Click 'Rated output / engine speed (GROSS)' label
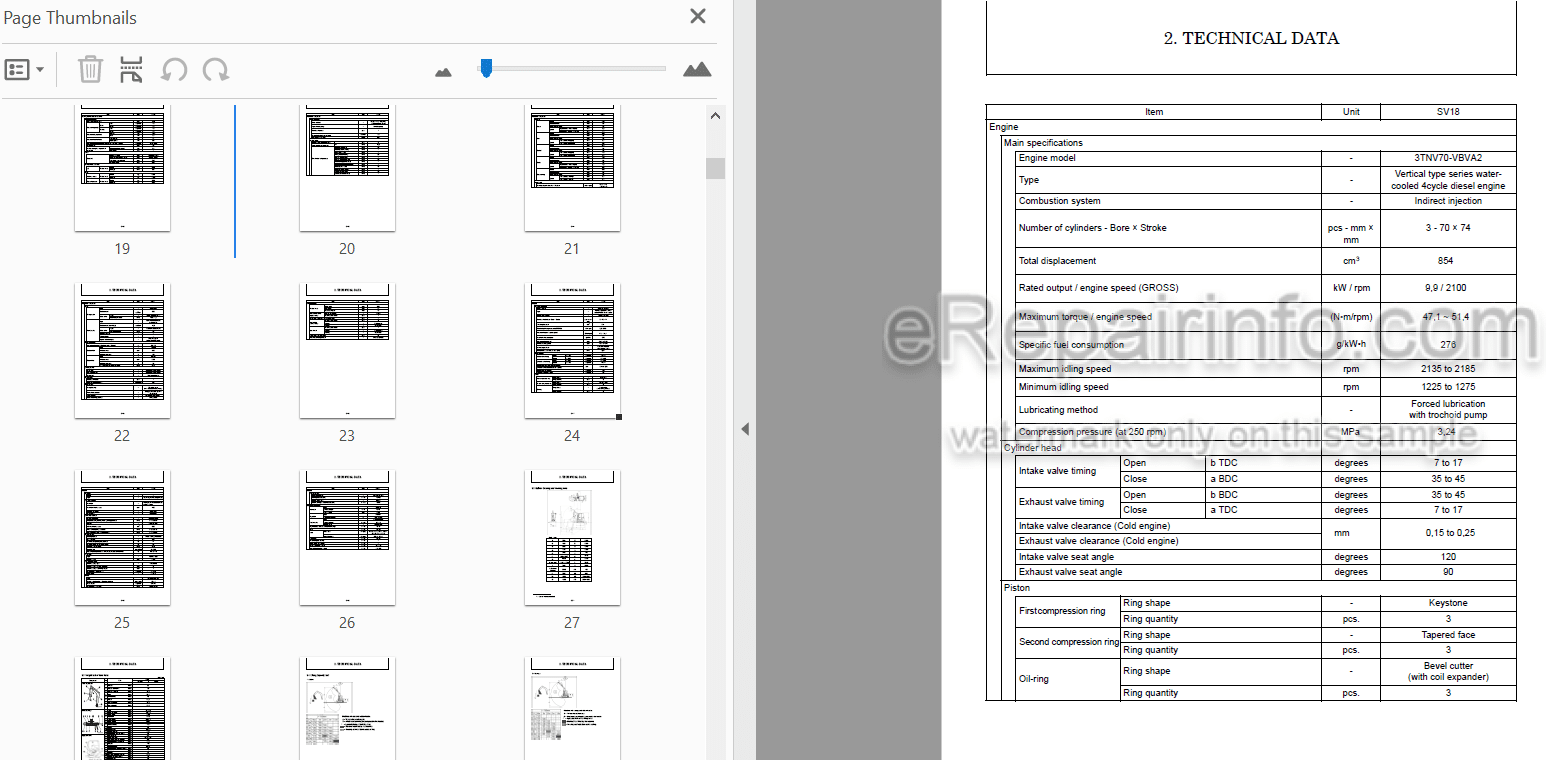 tap(1098, 288)
